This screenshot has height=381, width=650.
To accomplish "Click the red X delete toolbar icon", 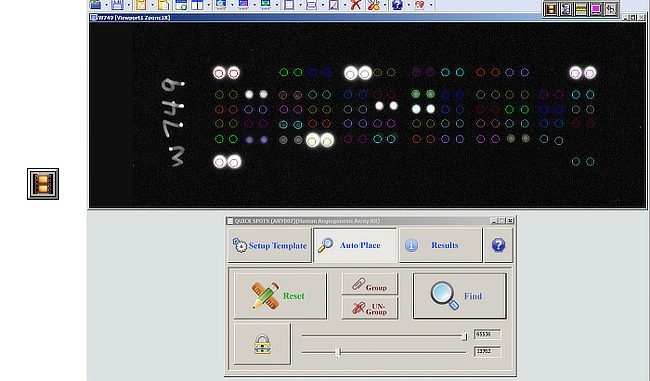I will click(x=355, y=5).
